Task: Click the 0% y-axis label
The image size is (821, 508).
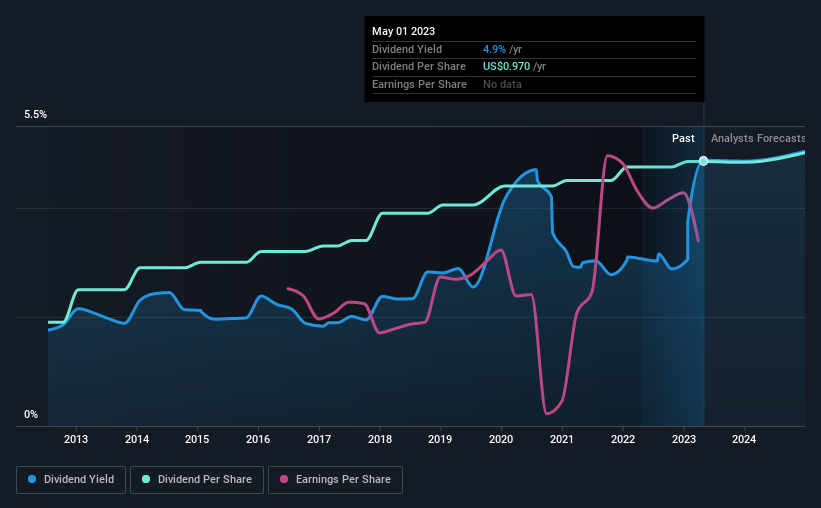Action: tap(31, 415)
